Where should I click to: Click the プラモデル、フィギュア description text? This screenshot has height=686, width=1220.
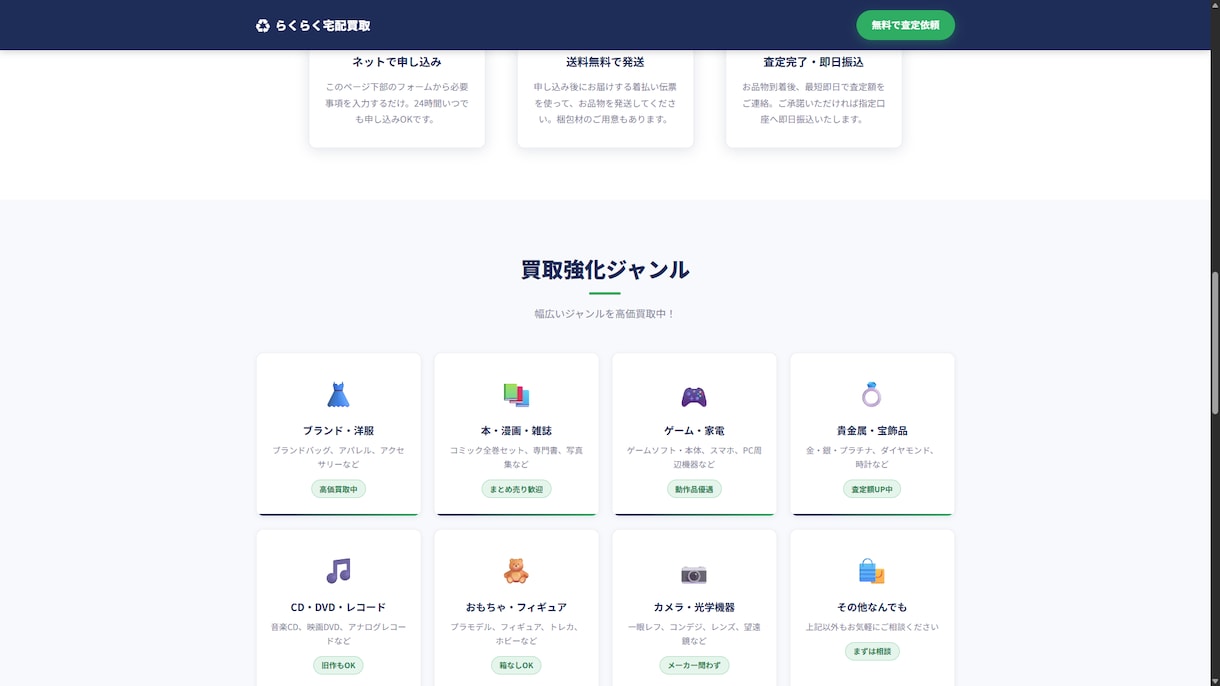point(516,634)
